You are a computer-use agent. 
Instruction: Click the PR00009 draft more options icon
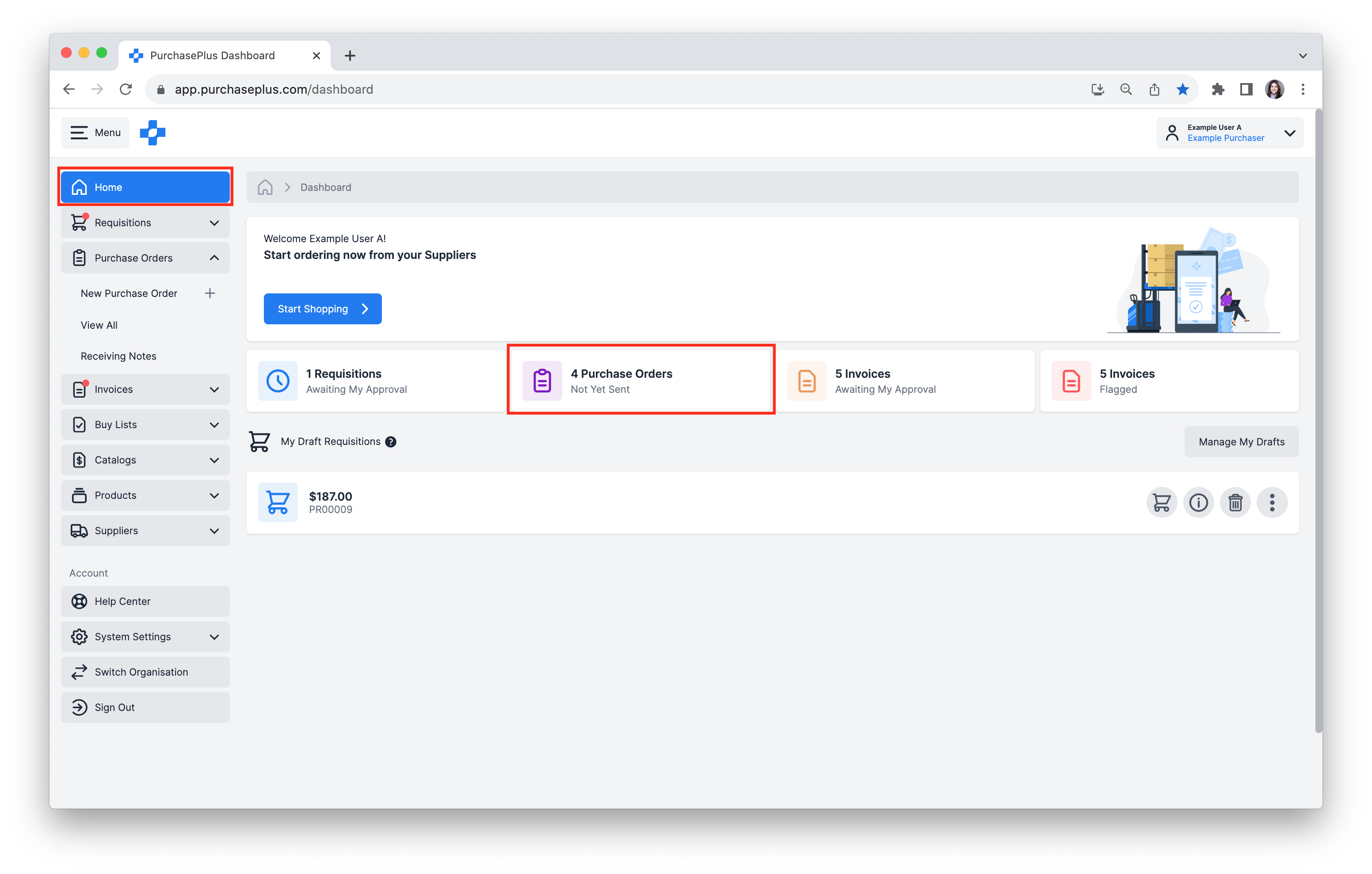point(1271,503)
